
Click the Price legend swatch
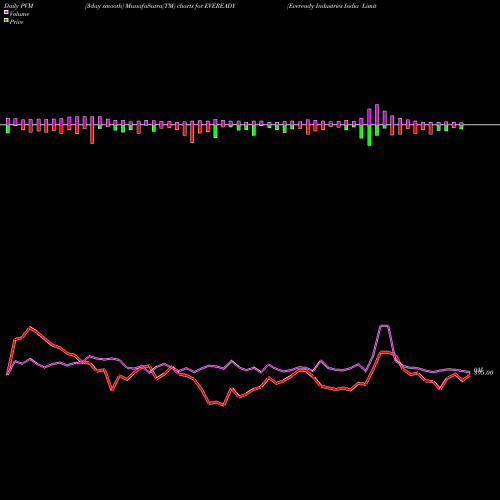pos(6,21)
